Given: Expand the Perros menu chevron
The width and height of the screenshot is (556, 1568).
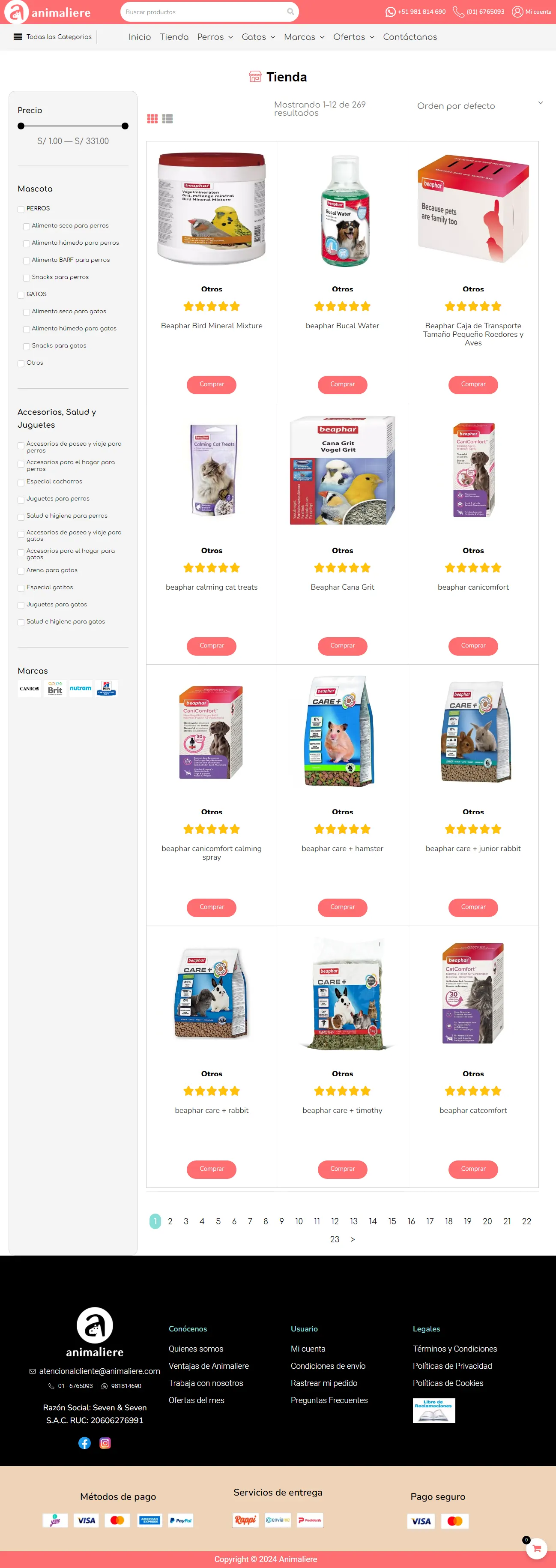Looking at the screenshot, I should coord(230,37).
